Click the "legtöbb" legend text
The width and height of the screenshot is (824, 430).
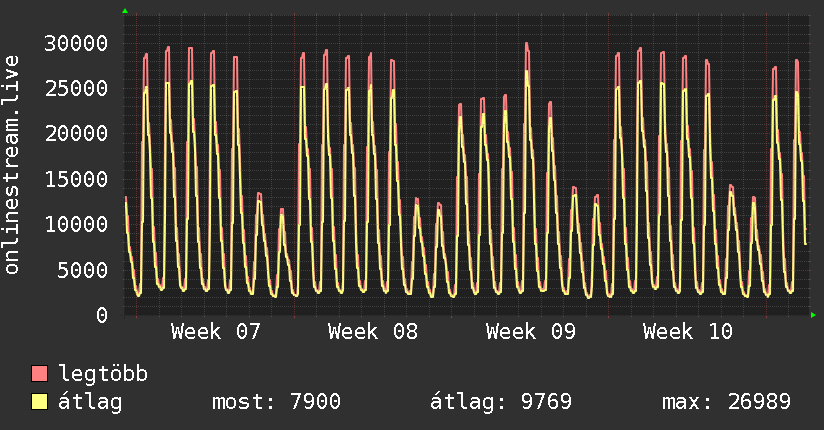104,375
